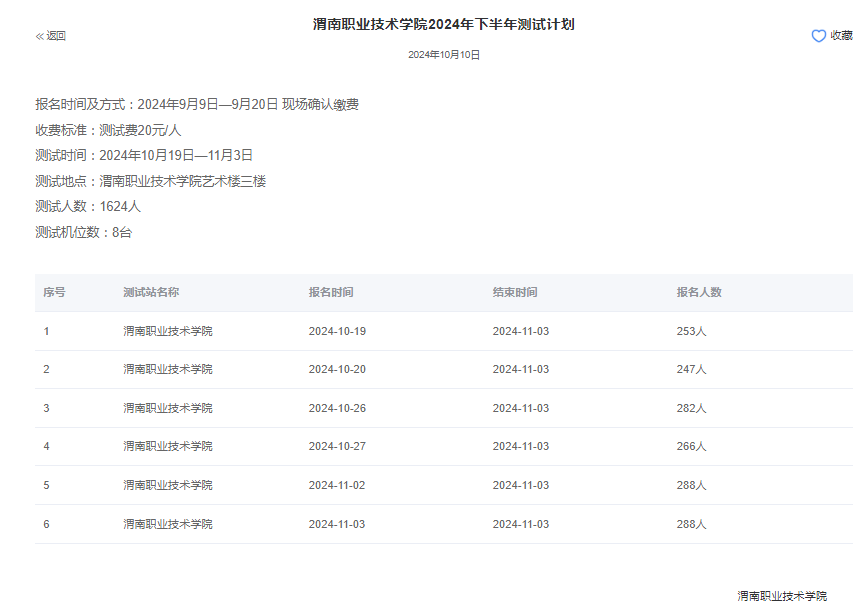Click the 报名人数 column header

tap(698, 293)
